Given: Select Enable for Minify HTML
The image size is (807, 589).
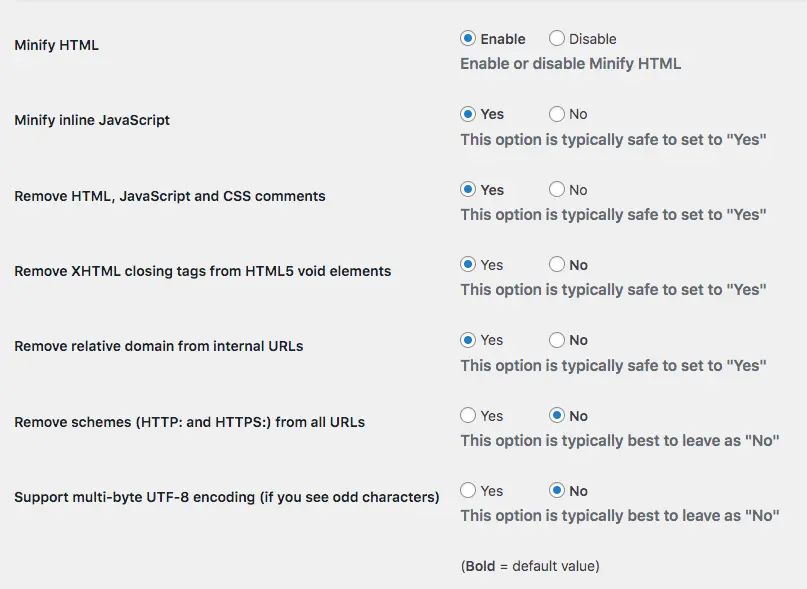Looking at the screenshot, I should click(468, 39).
